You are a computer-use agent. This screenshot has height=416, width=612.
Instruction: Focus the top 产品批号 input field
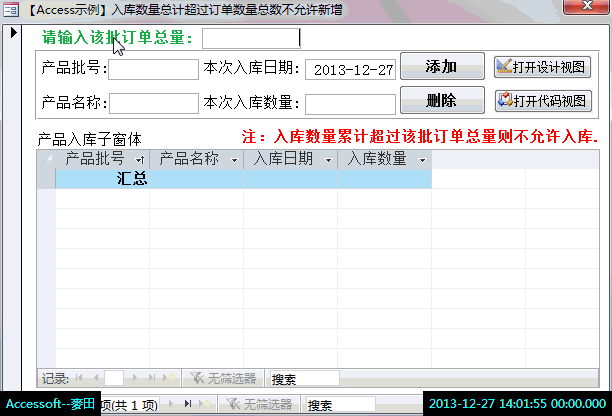point(153,69)
